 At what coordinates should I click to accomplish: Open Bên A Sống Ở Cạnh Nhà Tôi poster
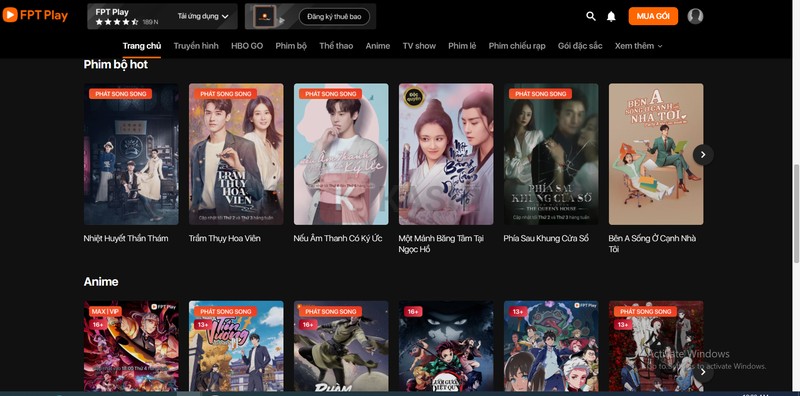coord(656,154)
